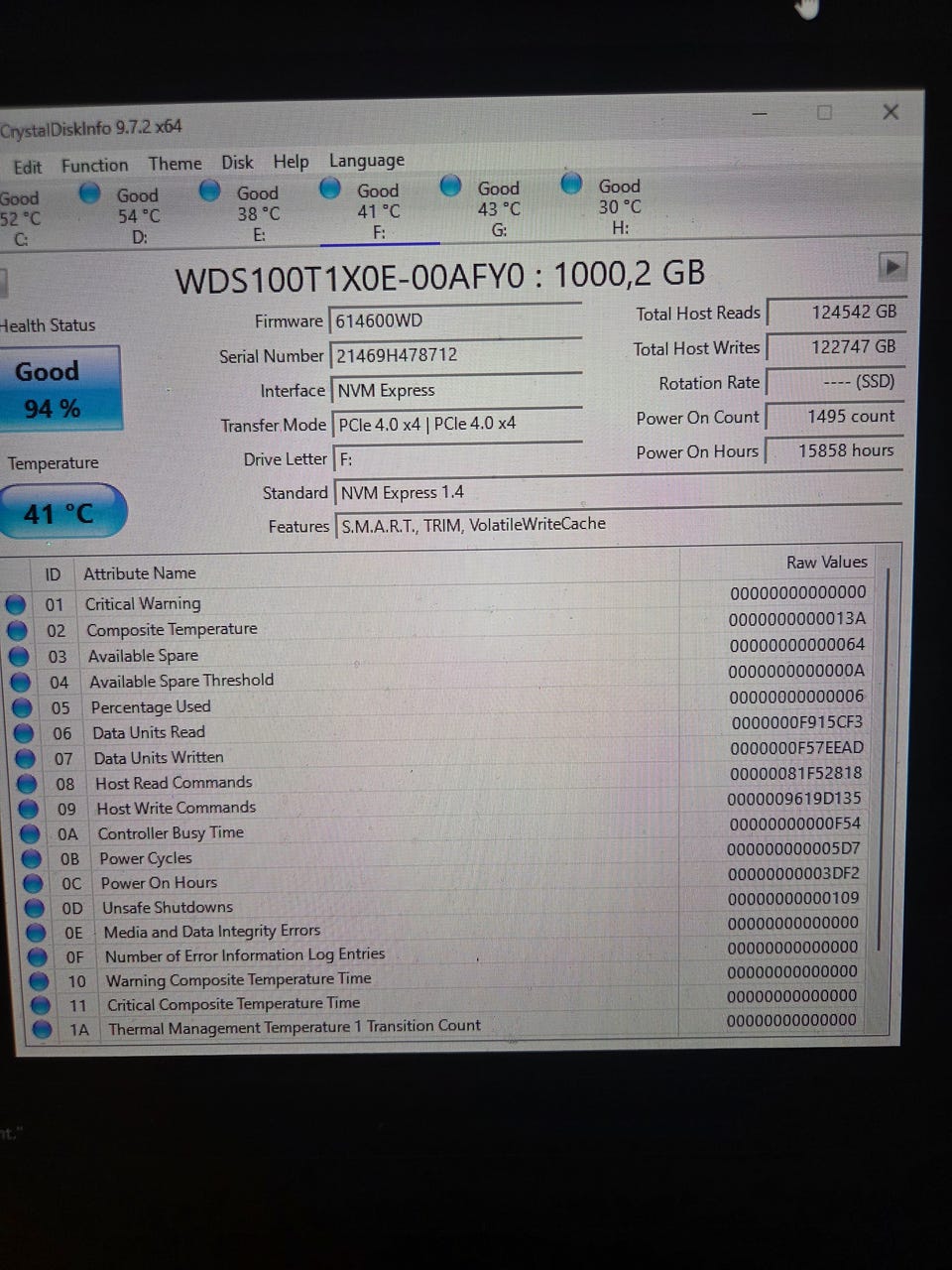This screenshot has height=1270, width=952.
Task: Click raw value 0000000F915CF3
Action: tap(797, 722)
